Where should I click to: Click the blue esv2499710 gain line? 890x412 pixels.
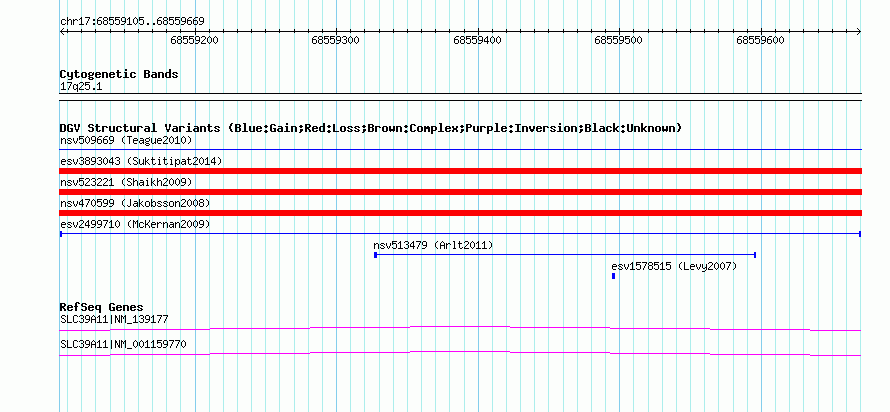pyautogui.click(x=461, y=233)
